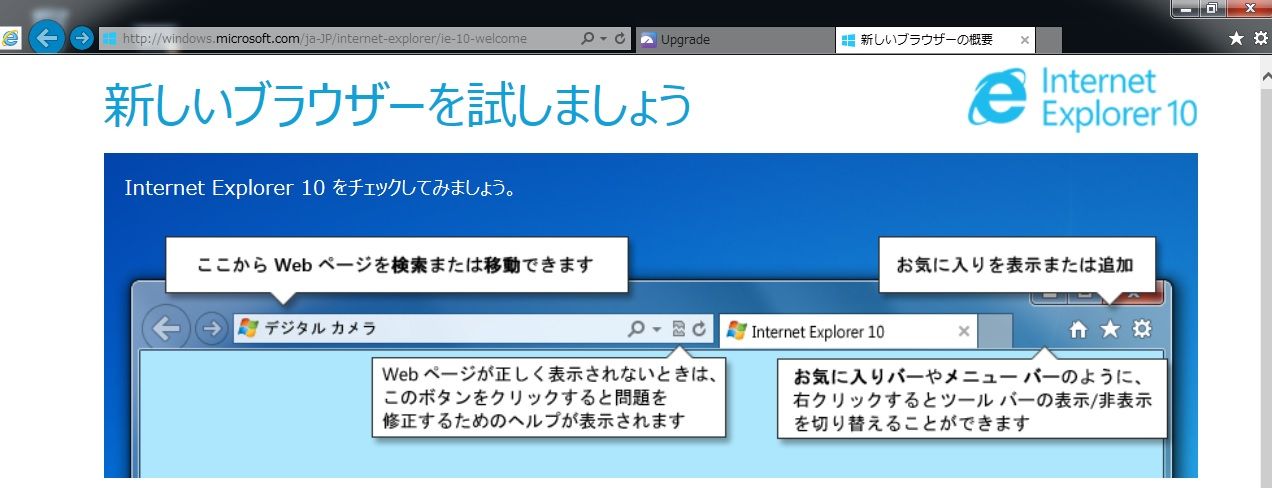Click the compatibility view icon in the illustration
The width and height of the screenshot is (1272, 488).
(x=679, y=328)
